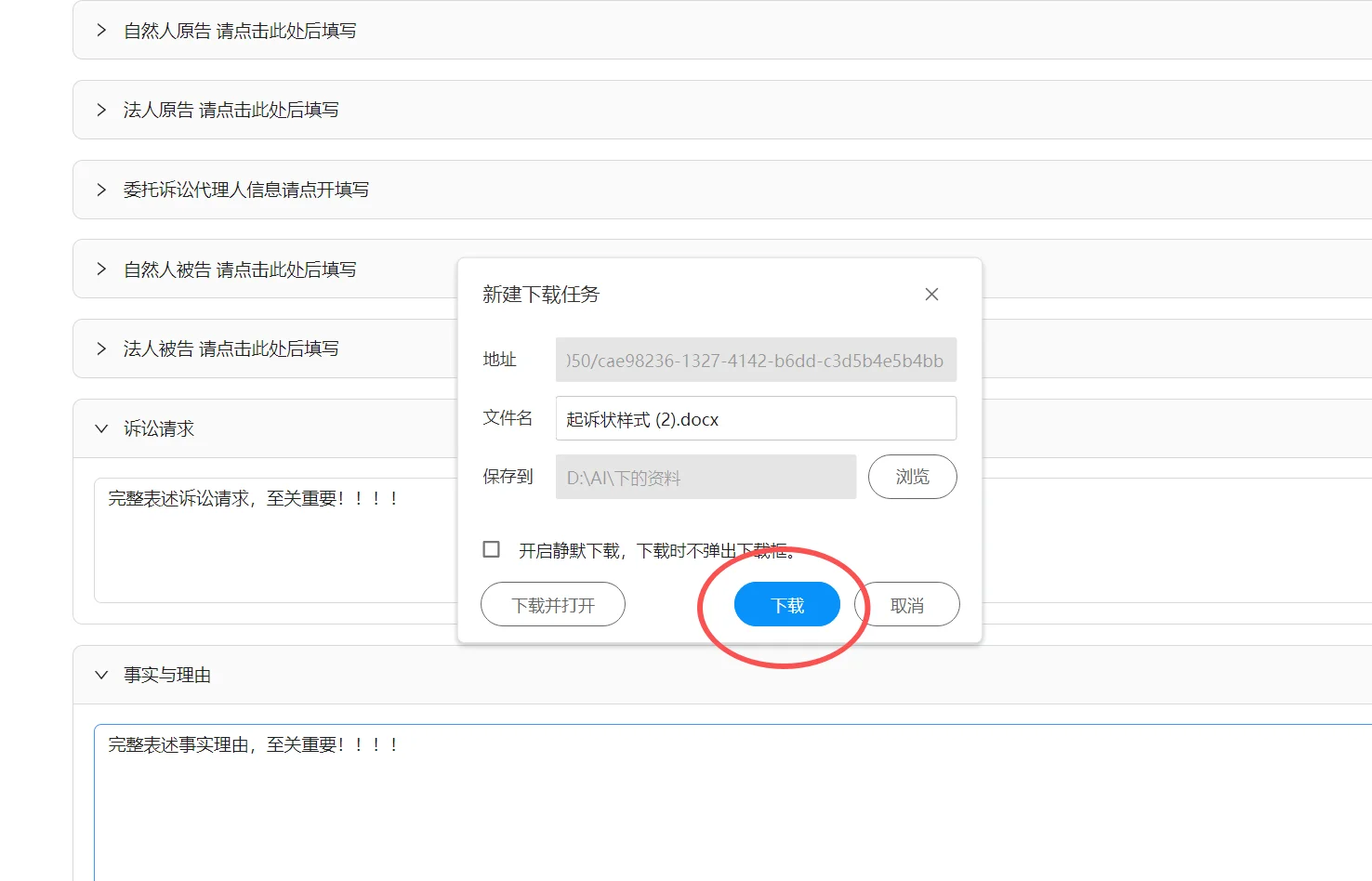Select 下载并打开 to download and open file
Screen dimensions: 1372x881
point(552,604)
